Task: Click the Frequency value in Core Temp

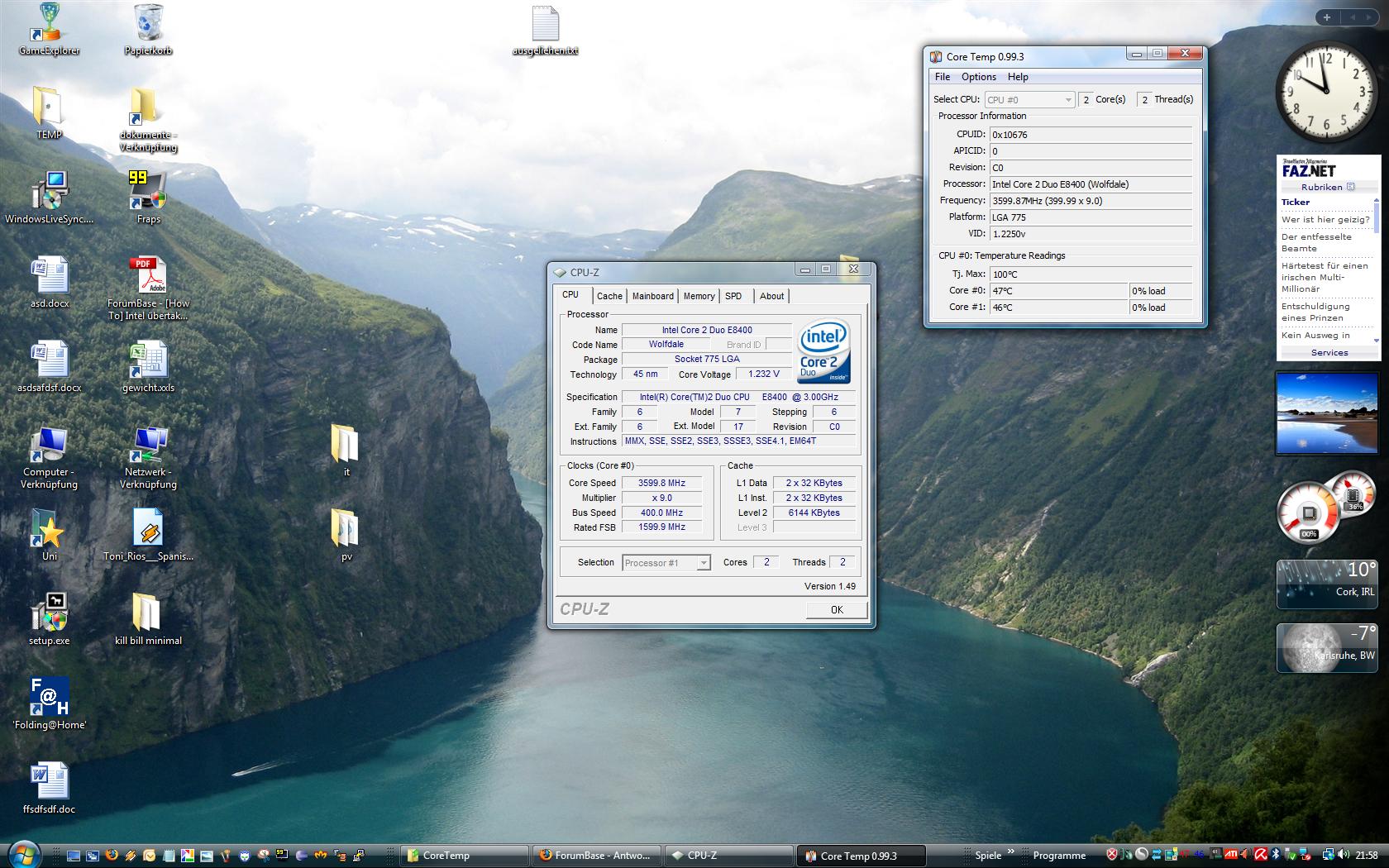Action: click(1091, 201)
